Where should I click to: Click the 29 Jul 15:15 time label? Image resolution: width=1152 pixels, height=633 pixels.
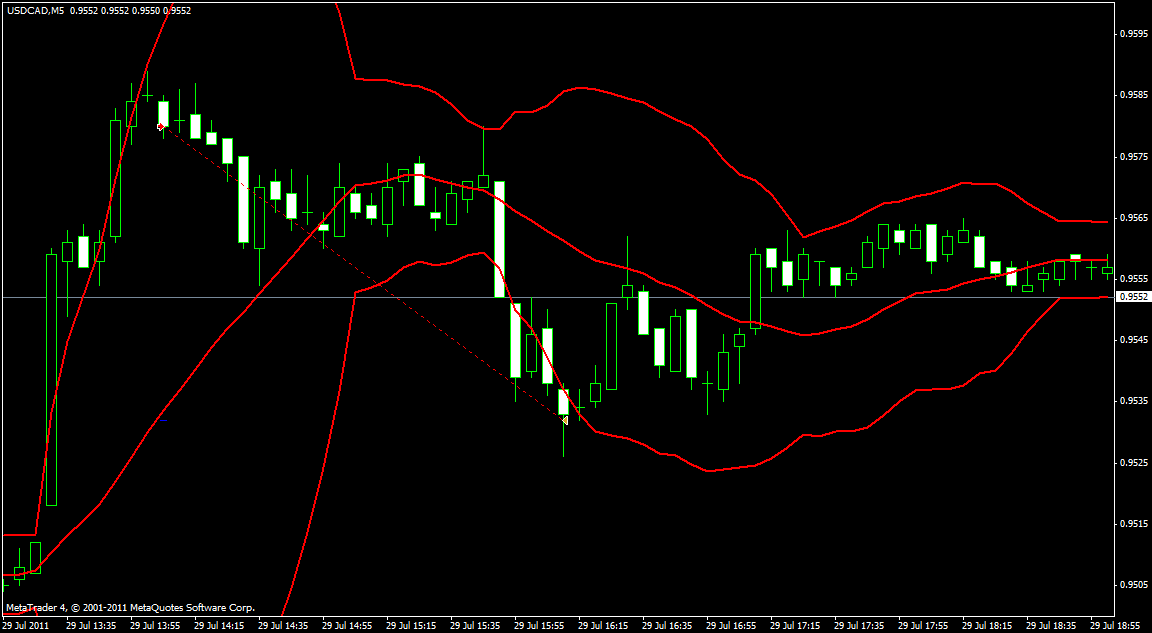(x=411, y=626)
